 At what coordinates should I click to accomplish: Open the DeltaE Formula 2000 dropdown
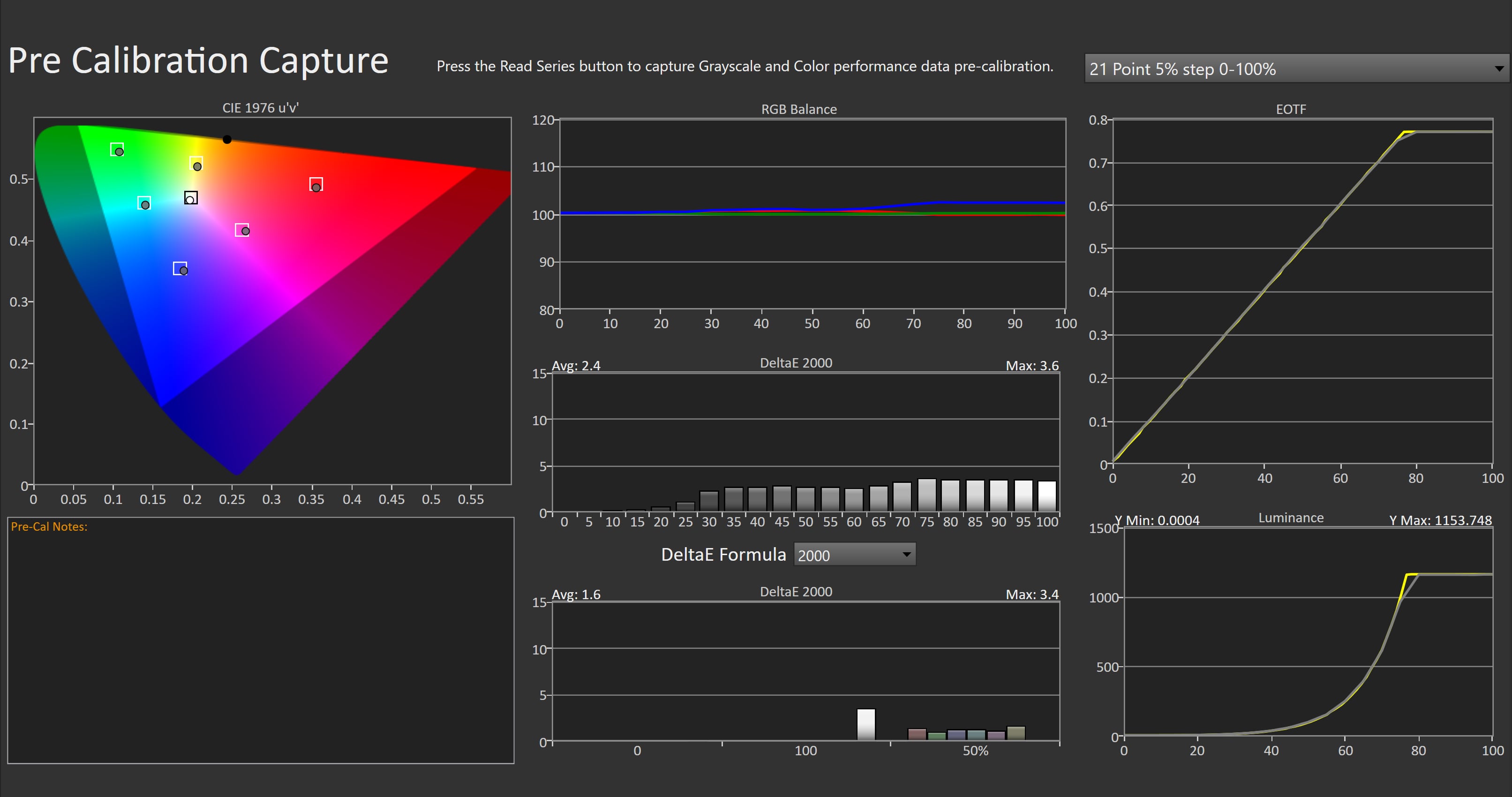(x=854, y=555)
